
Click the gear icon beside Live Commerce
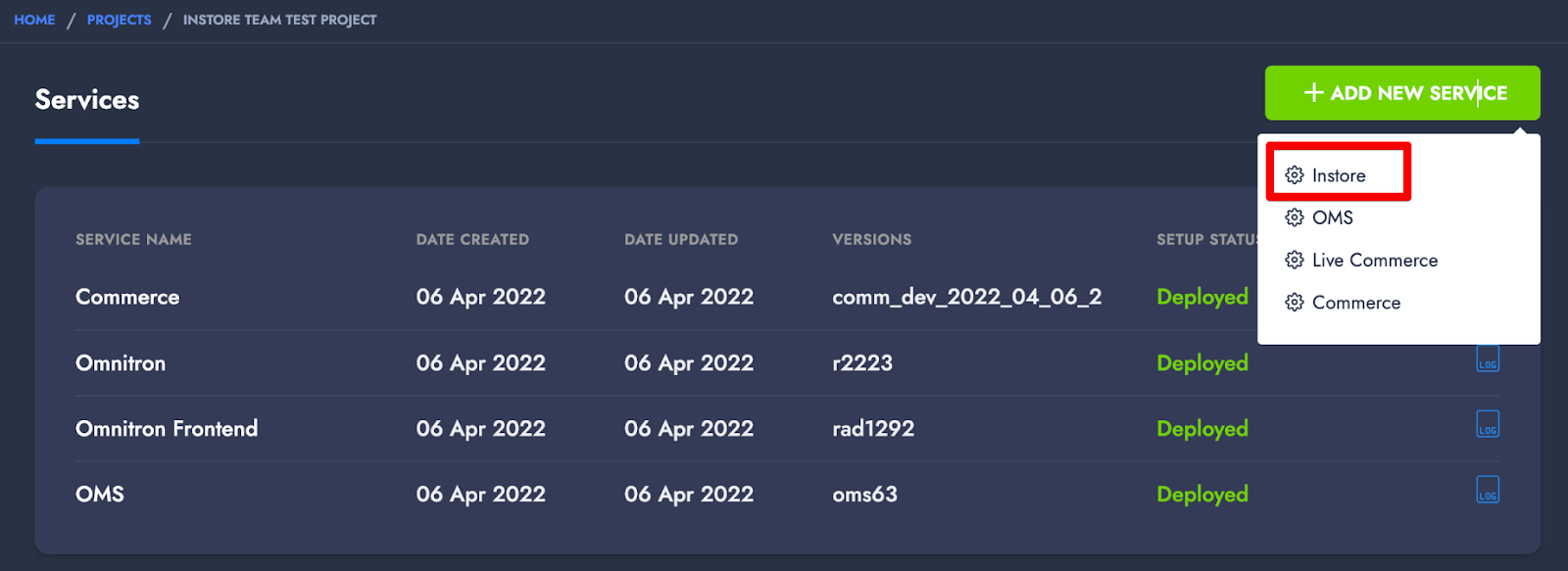click(1295, 260)
